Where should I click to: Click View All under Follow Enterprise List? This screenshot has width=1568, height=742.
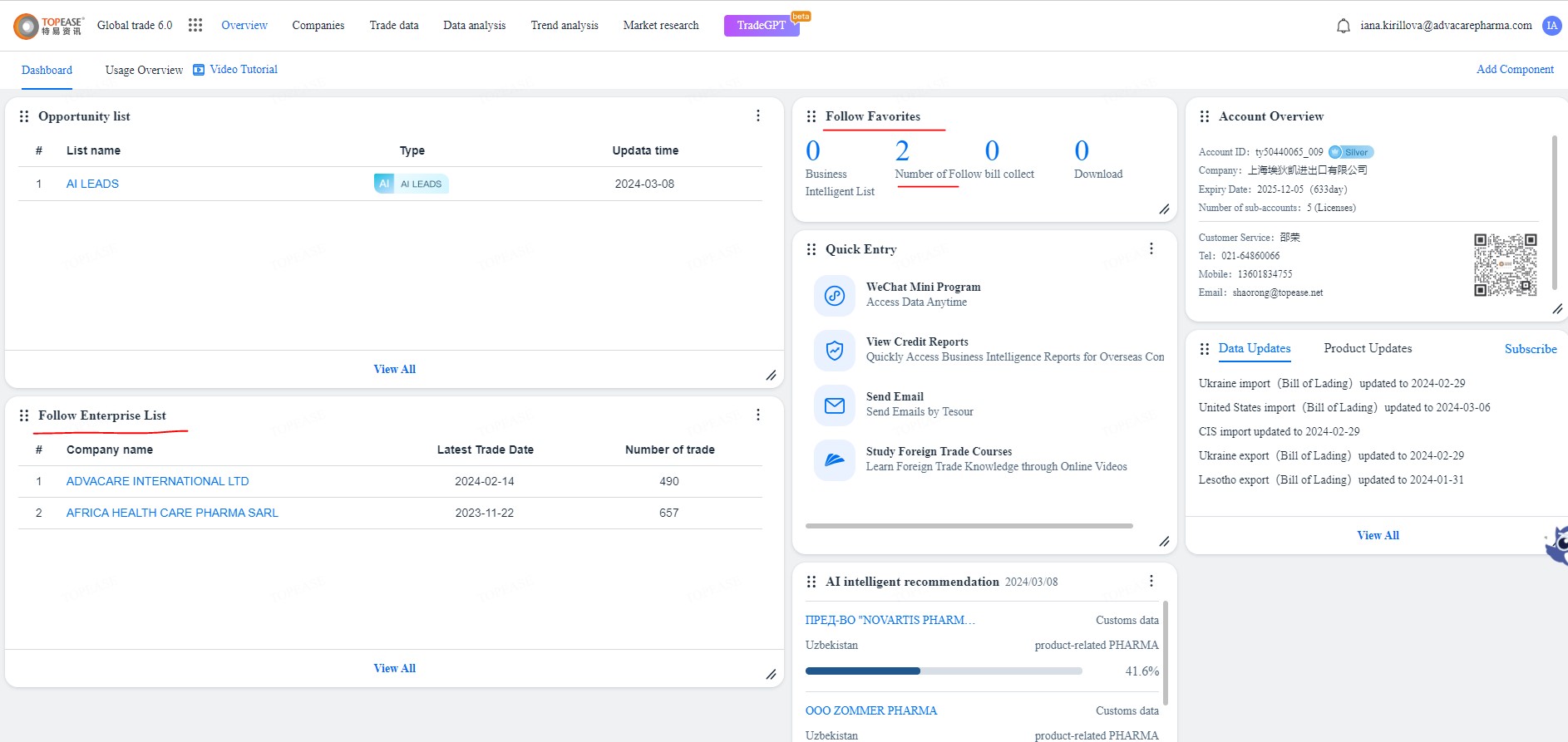(x=395, y=669)
